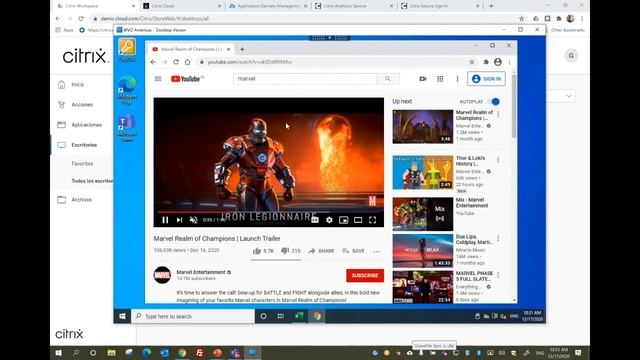Bookmark YouTube page with star icon
640x360 pixels.
(472, 62)
